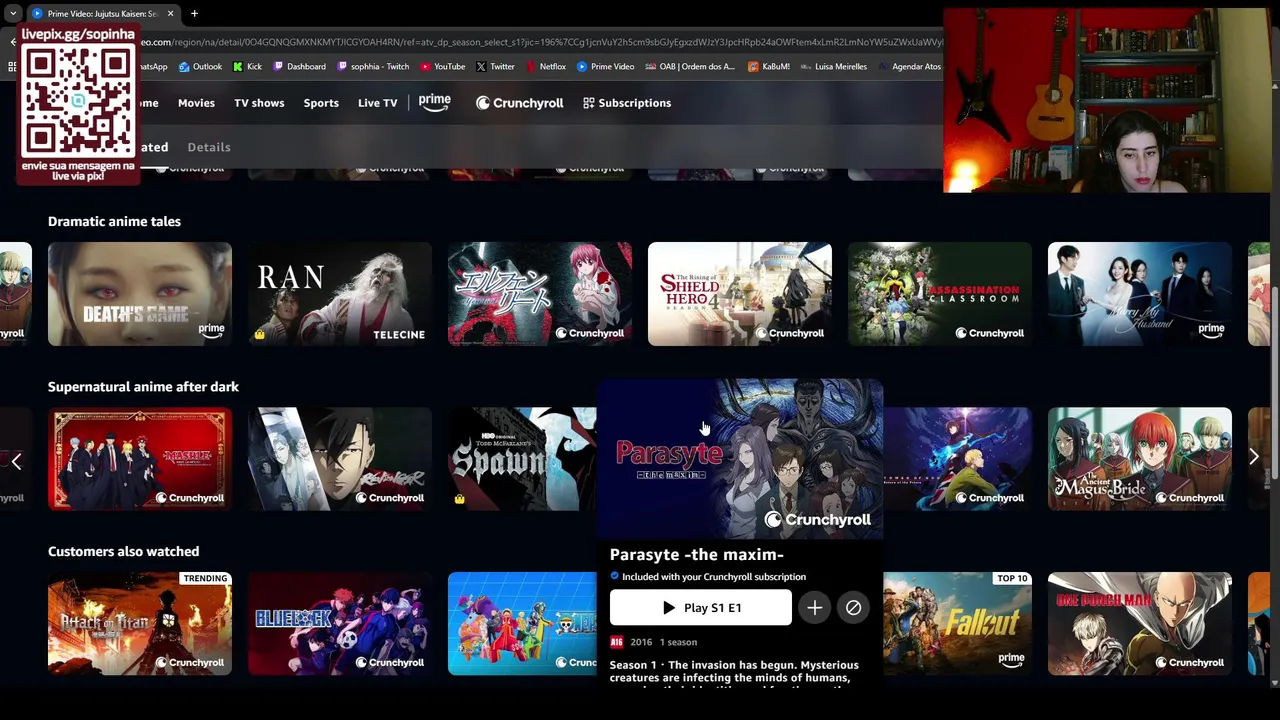Open the Spawn HBO thumbnail
The width and height of the screenshot is (1280, 720).
point(522,459)
